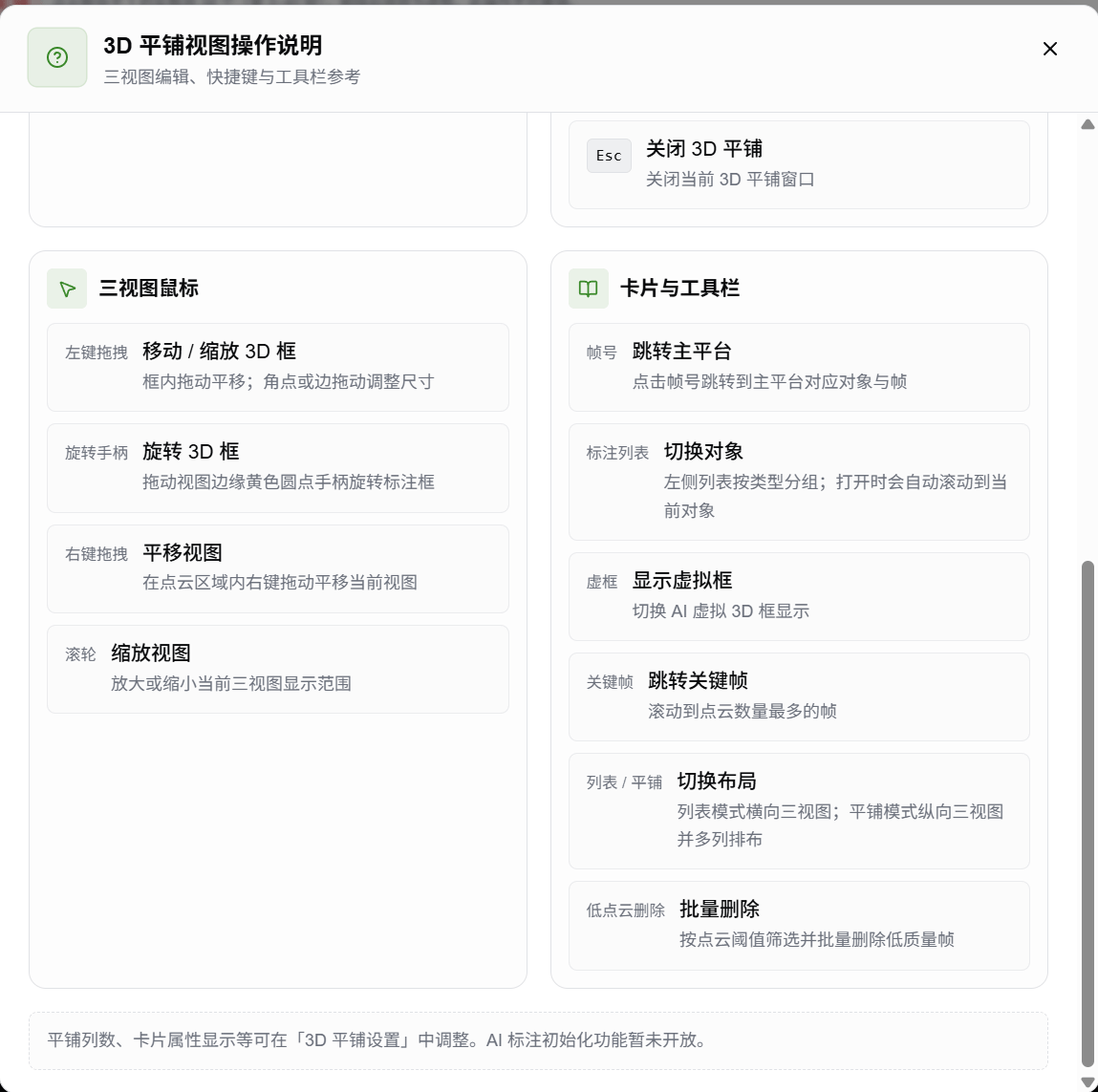Click the 虚框 label
Image resolution: width=1098 pixels, height=1092 pixels.
click(601, 582)
